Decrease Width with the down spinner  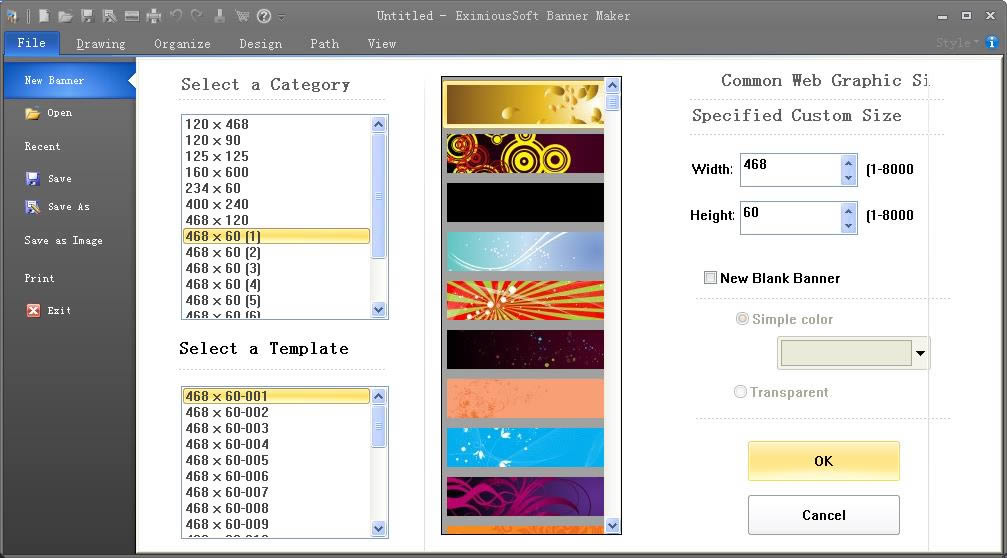pyautogui.click(x=848, y=178)
